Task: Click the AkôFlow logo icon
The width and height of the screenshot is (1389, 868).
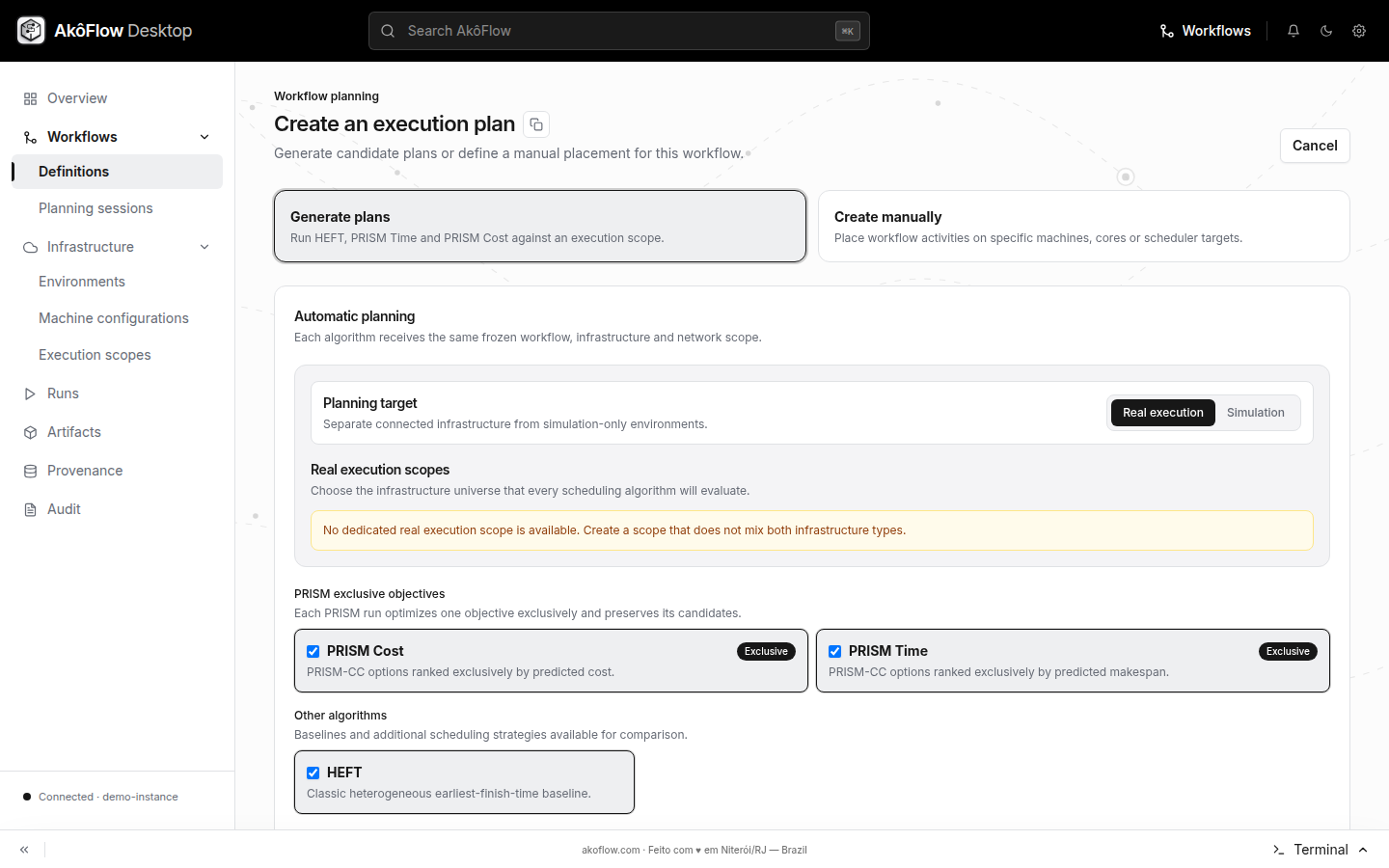Action: 31,31
